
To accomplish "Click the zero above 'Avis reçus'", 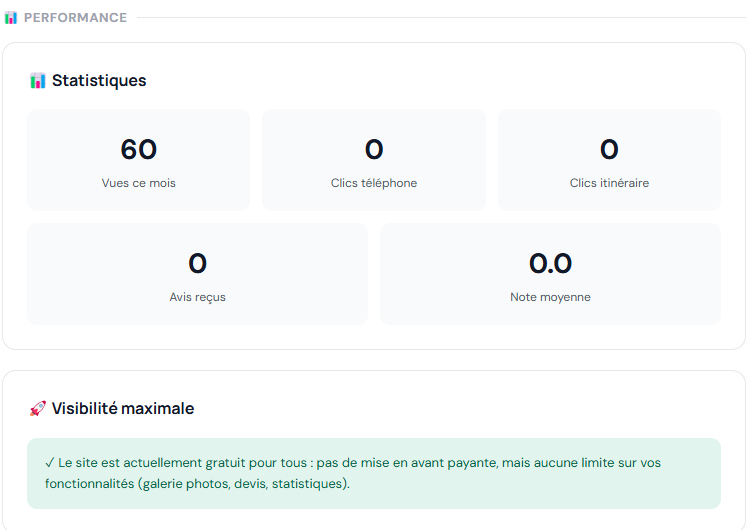I will tap(198, 263).
